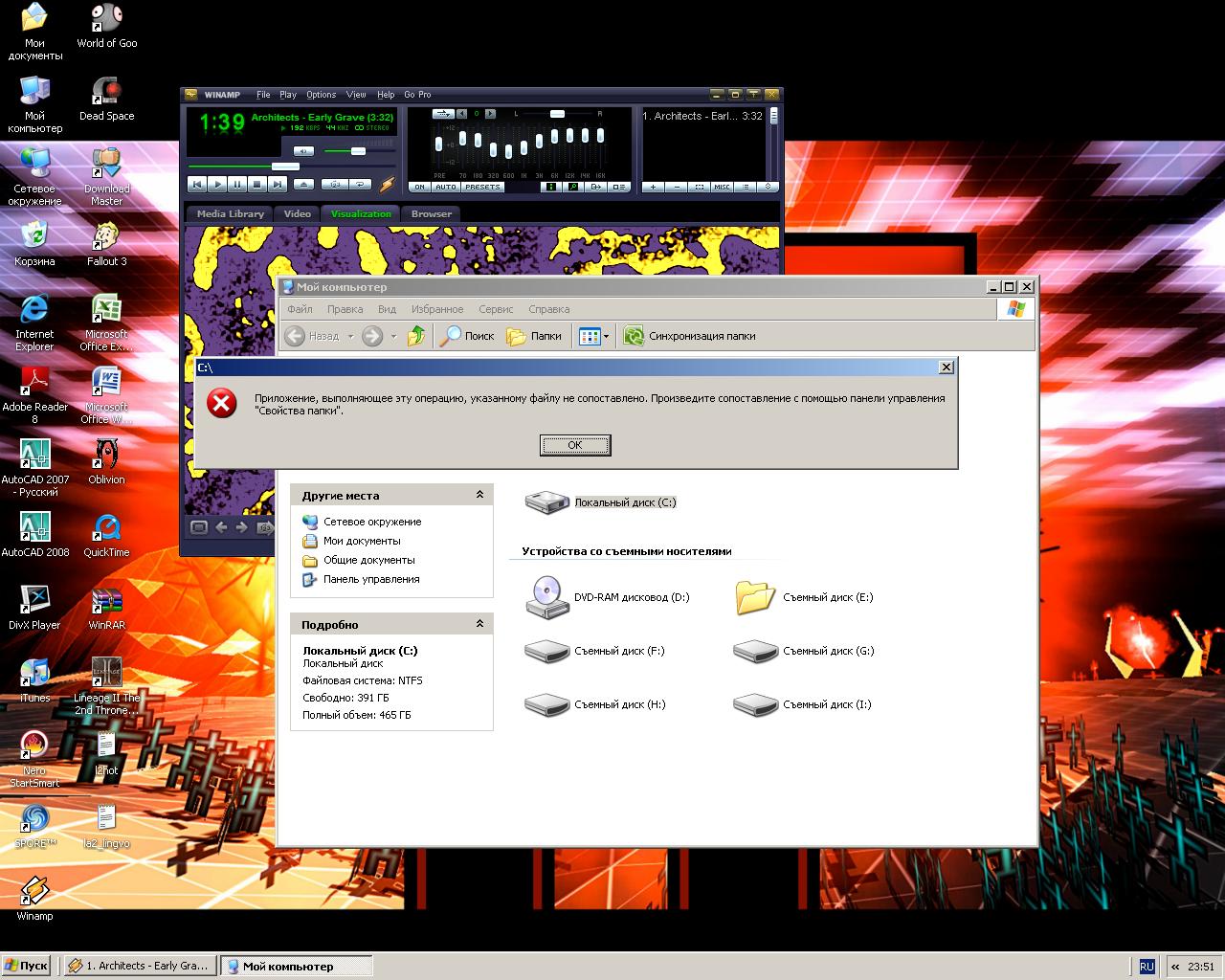Click Синхронизация папки button
The height and width of the screenshot is (980, 1225).
pyautogui.click(x=689, y=336)
